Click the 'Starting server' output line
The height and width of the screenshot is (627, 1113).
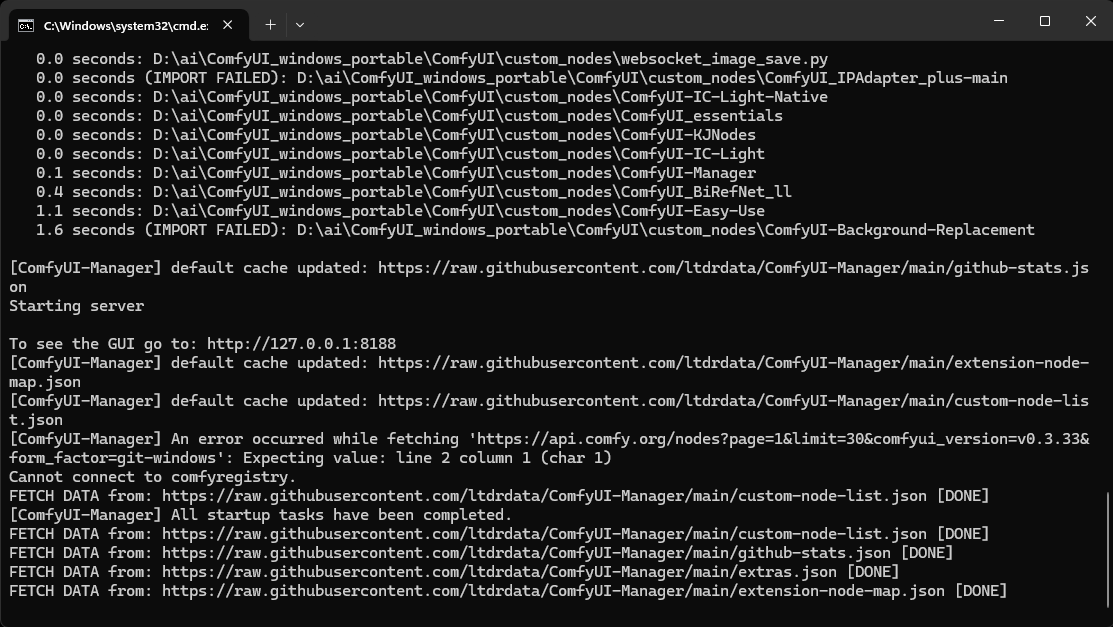coord(77,306)
